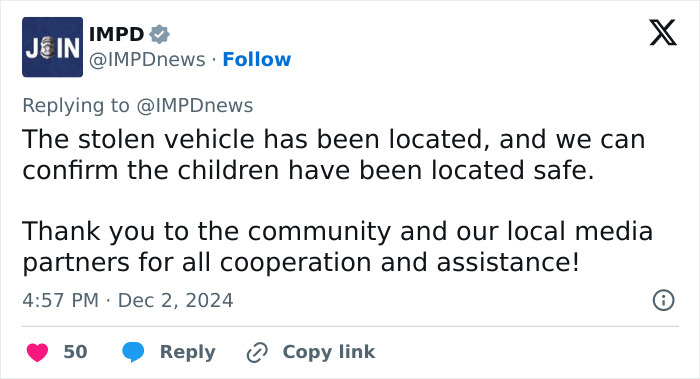This screenshot has height=379, width=700.
Task: Open the 4:57 PM timestamp
Action: click(61, 300)
